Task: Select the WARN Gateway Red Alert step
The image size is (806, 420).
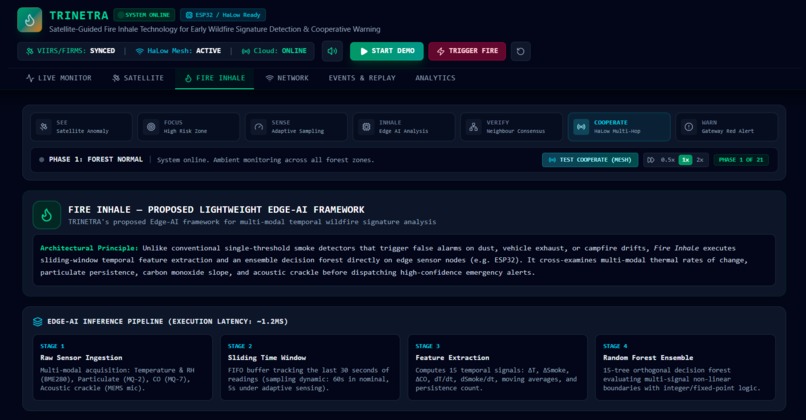Action: click(x=726, y=126)
